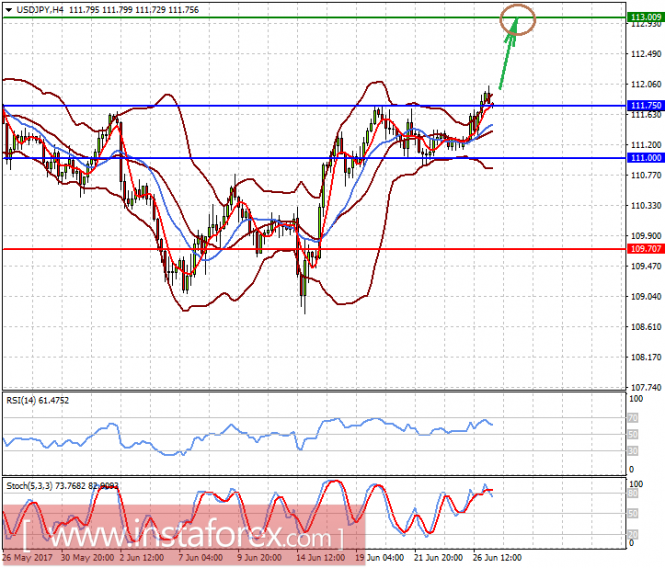665x568 pixels.
Task: Click the 110.330 value on price axis
Action: coord(645,206)
